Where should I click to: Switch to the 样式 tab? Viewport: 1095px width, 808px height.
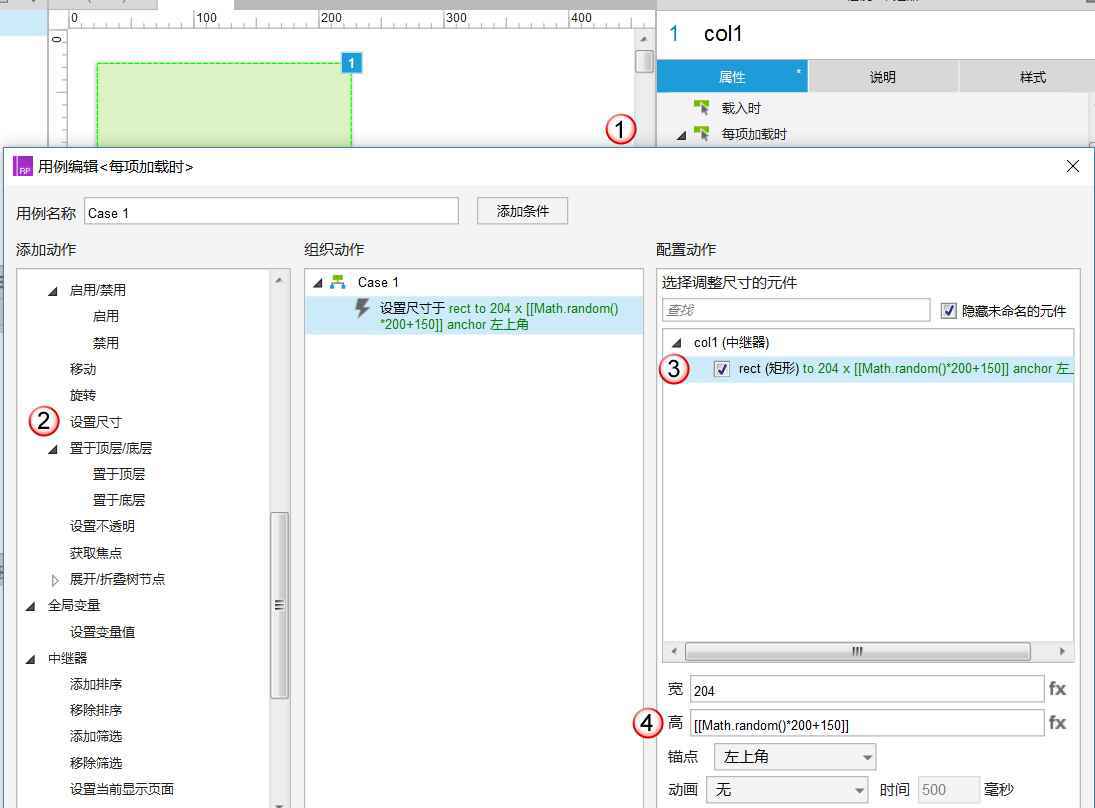(x=1027, y=77)
